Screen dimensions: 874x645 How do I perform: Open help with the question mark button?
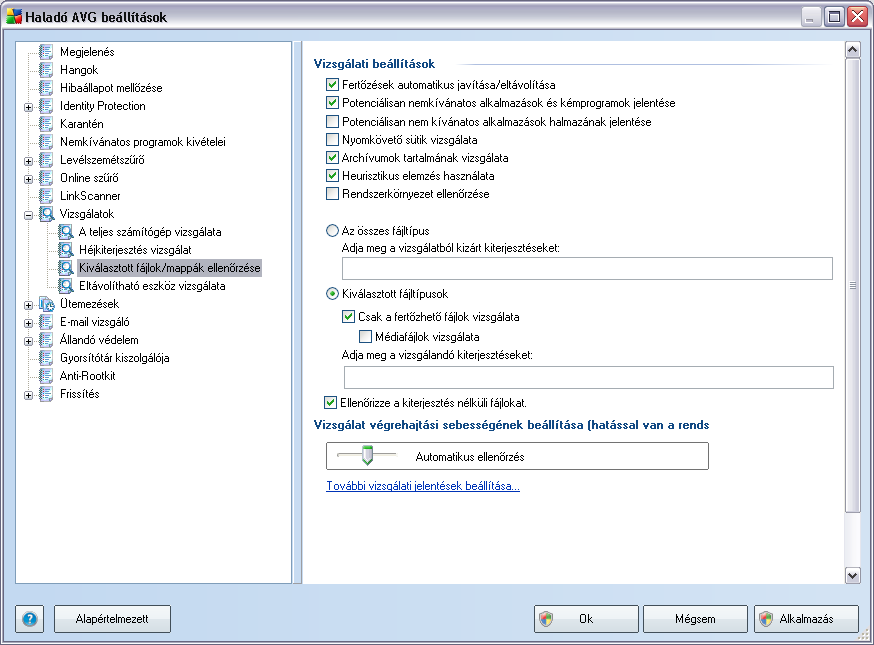pos(30,619)
